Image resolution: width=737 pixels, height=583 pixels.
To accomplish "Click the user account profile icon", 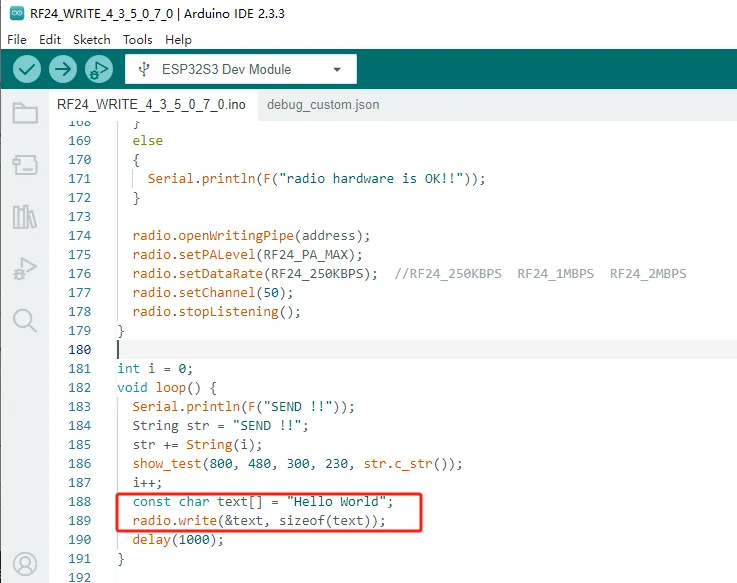I will coord(25,564).
